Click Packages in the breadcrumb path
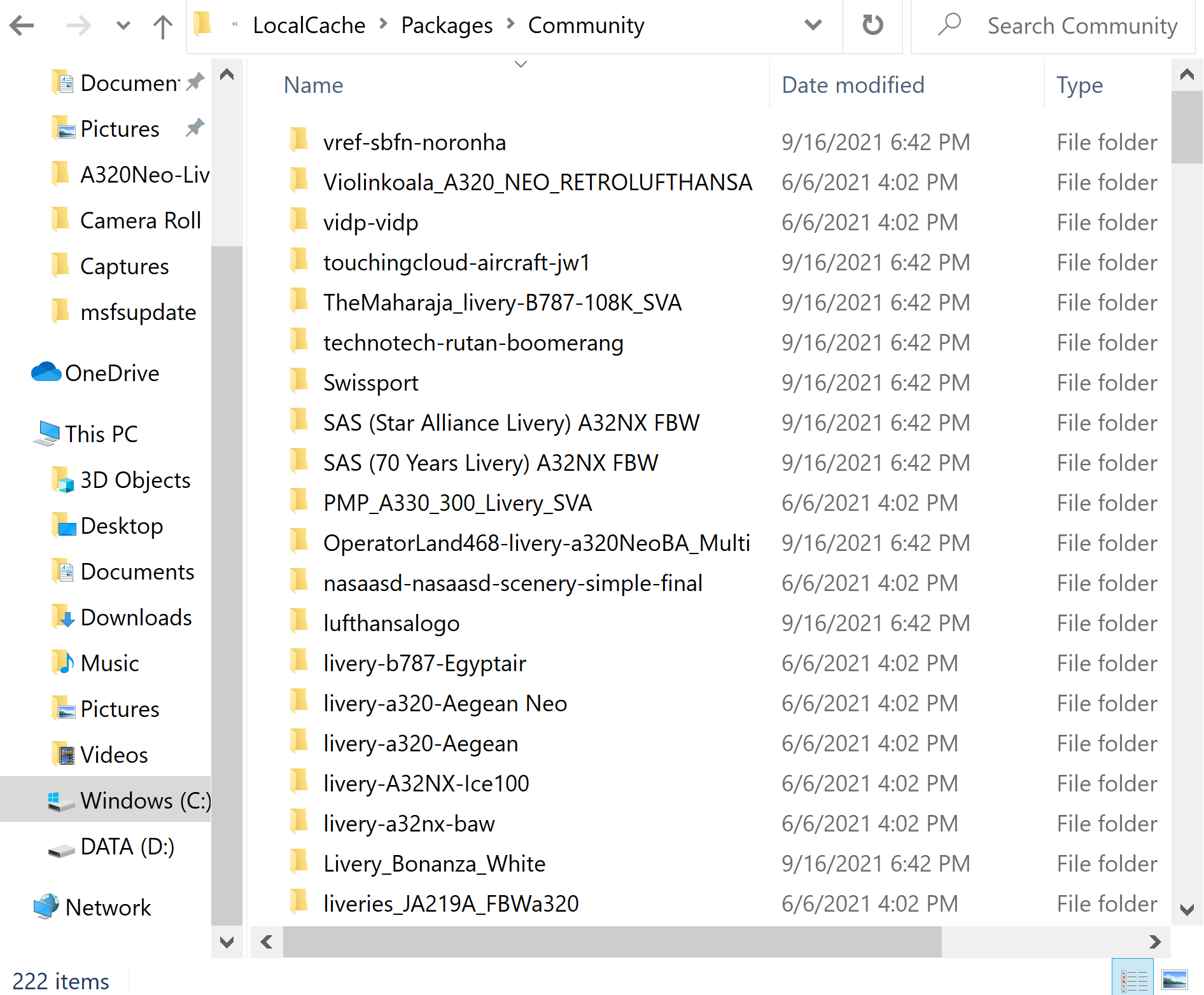The height and width of the screenshot is (995, 1204). pos(447,25)
